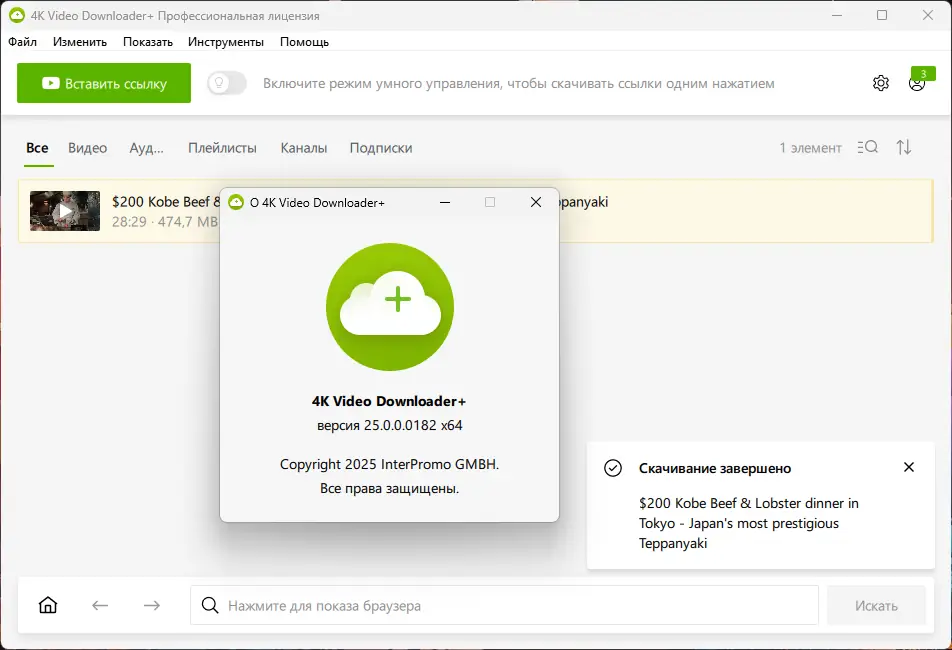Click the browser forward arrow
The height and width of the screenshot is (650, 952).
[x=152, y=605]
